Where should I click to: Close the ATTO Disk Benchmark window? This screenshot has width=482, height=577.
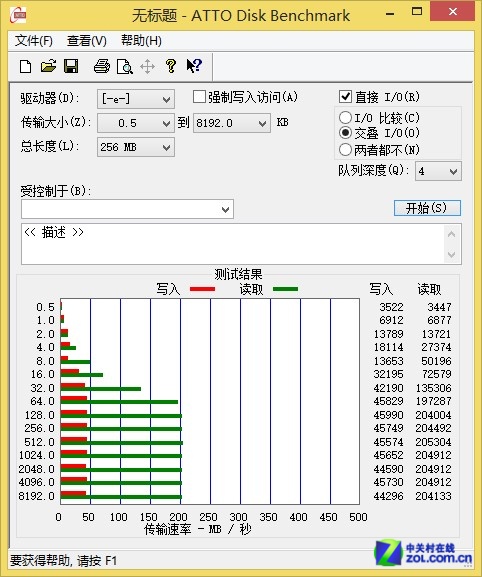coord(453,12)
